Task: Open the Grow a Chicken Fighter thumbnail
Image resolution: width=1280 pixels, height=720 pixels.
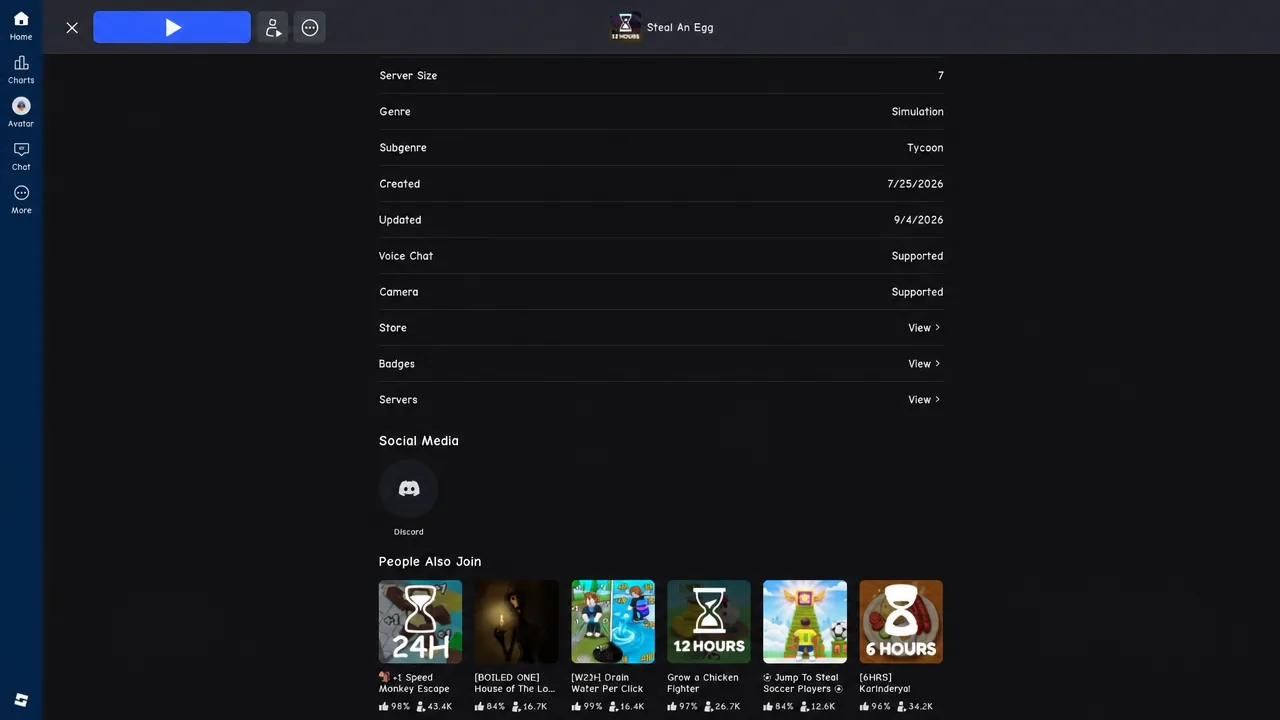Action: pos(709,622)
